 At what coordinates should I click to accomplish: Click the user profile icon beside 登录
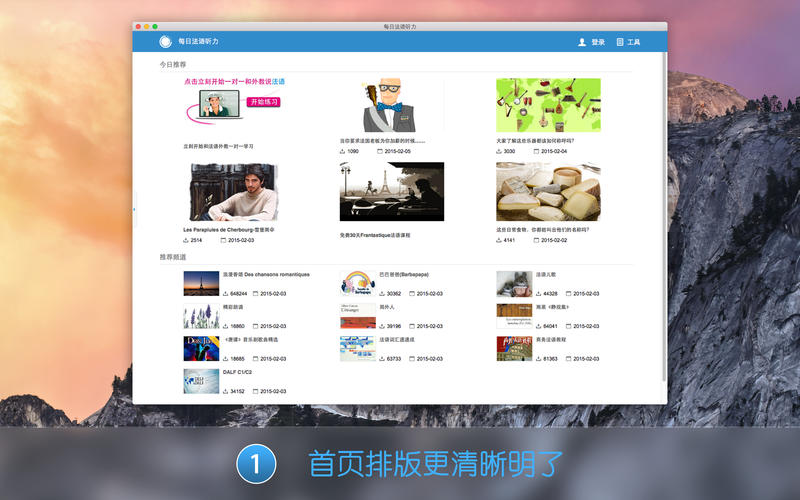point(582,42)
